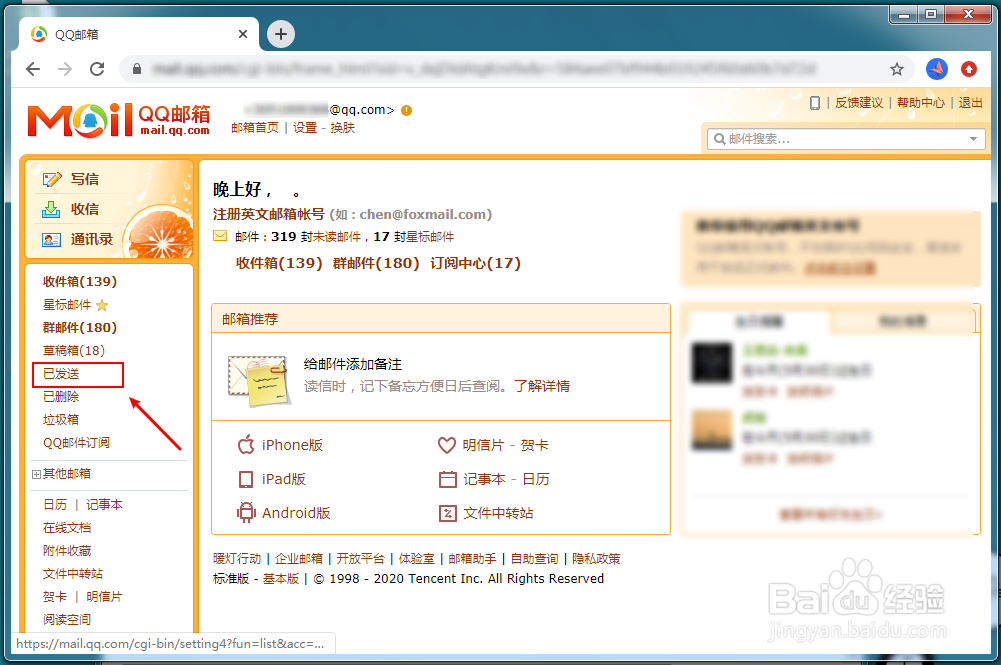Open the mobile phone icon in header
Viewport: 1001px width, 665px height.
[x=815, y=103]
